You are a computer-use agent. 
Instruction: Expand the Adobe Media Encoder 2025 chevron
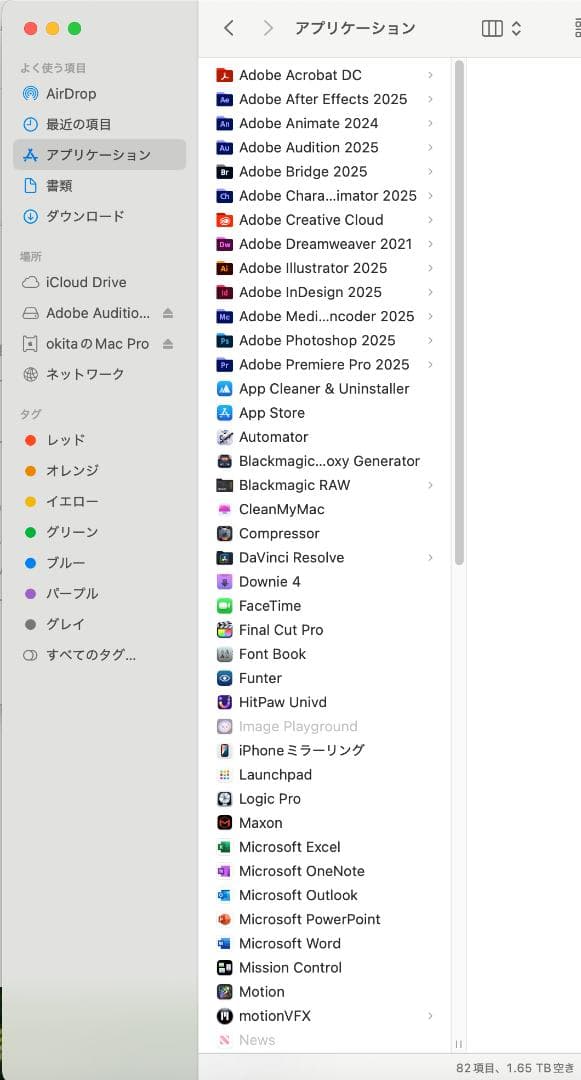pyautogui.click(x=430, y=316)
